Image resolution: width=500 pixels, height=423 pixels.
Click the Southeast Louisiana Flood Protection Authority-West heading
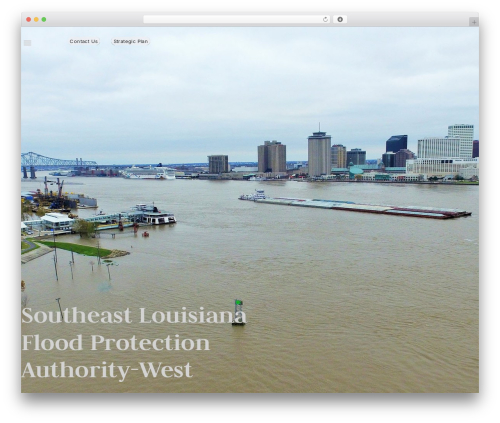(134, 343)
